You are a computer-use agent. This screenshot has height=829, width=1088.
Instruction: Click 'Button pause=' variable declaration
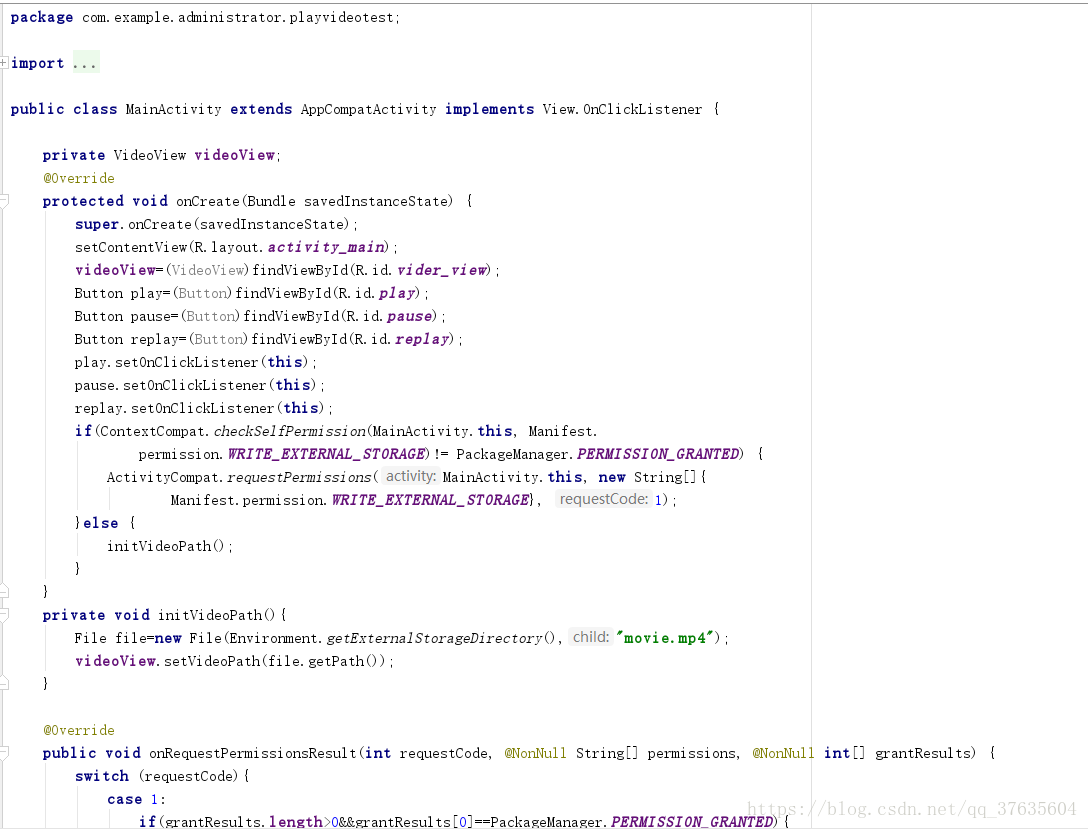click(x=126, y=316)
